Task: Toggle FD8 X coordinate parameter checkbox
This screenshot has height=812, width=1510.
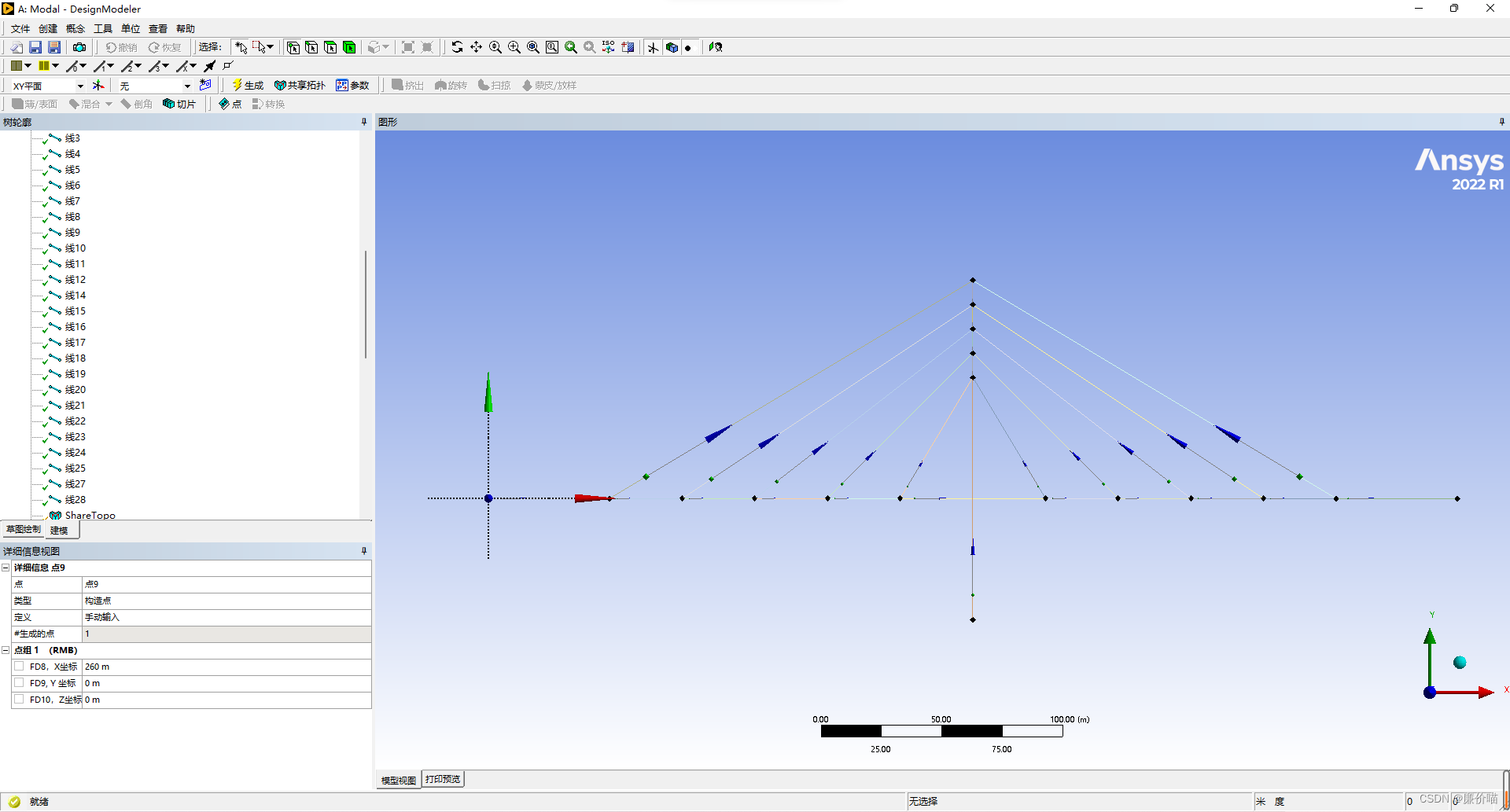Action: (x=19, y=667)
